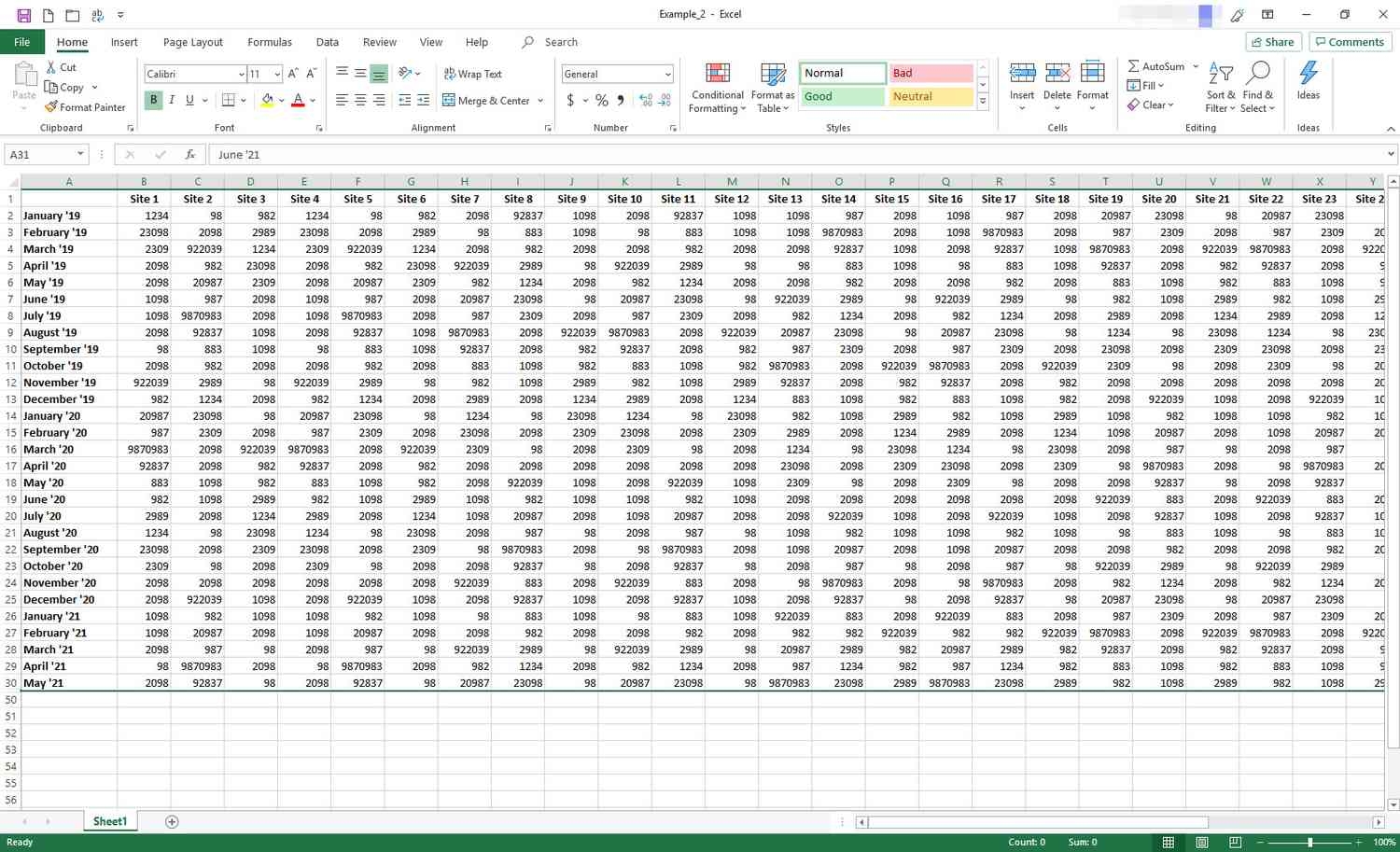Expand the Name Box dropdown arrow
The height and width of the screenshot is (852, 1400).
tap(80, 155)
